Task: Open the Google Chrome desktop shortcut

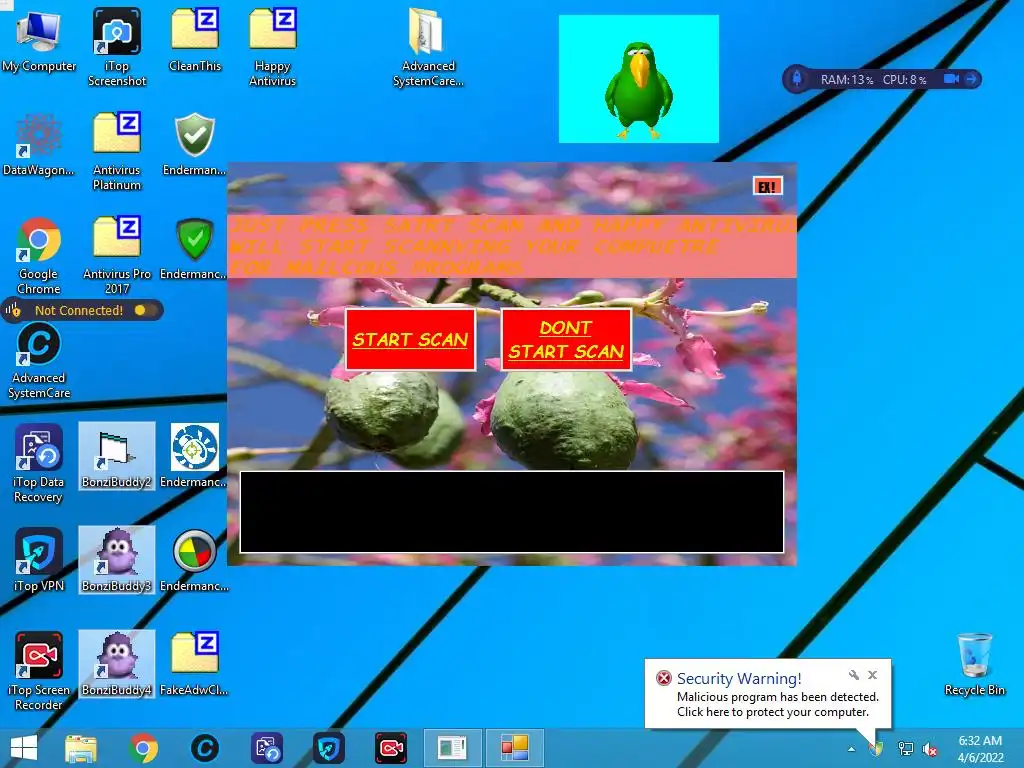Action: tap(39, 255)
